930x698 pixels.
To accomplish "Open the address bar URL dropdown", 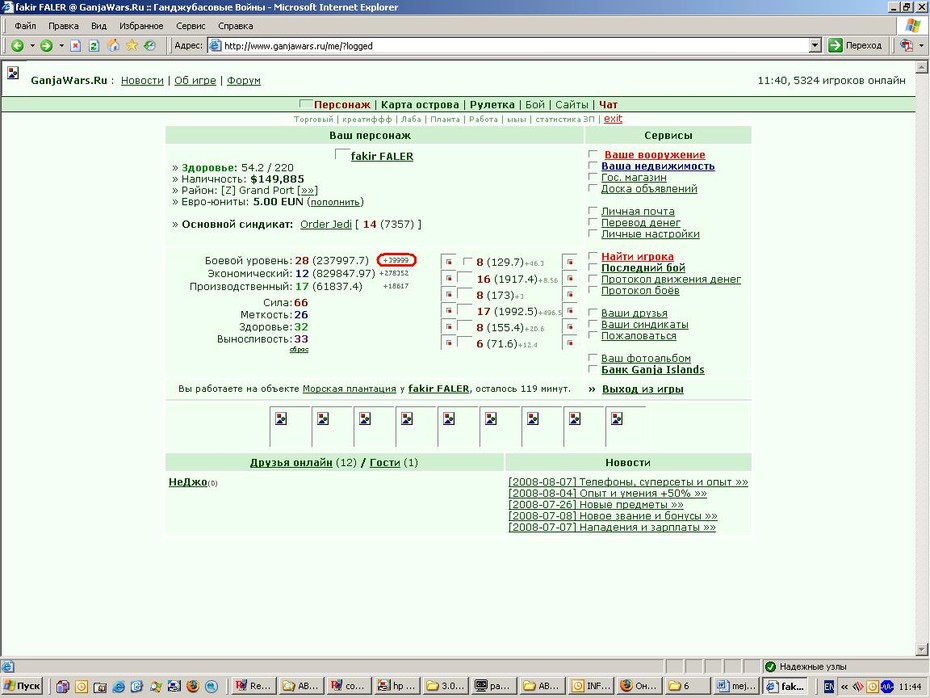I will pos(815,46).
